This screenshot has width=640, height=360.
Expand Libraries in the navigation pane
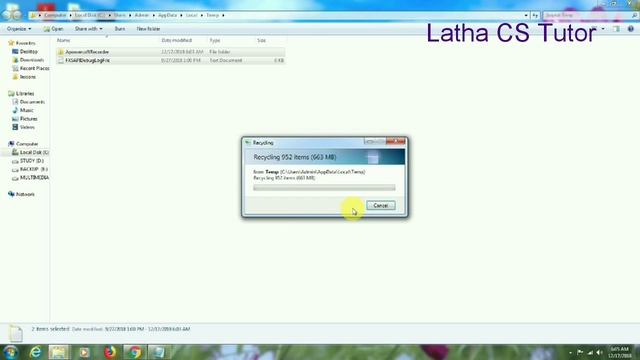pos(24,93)
